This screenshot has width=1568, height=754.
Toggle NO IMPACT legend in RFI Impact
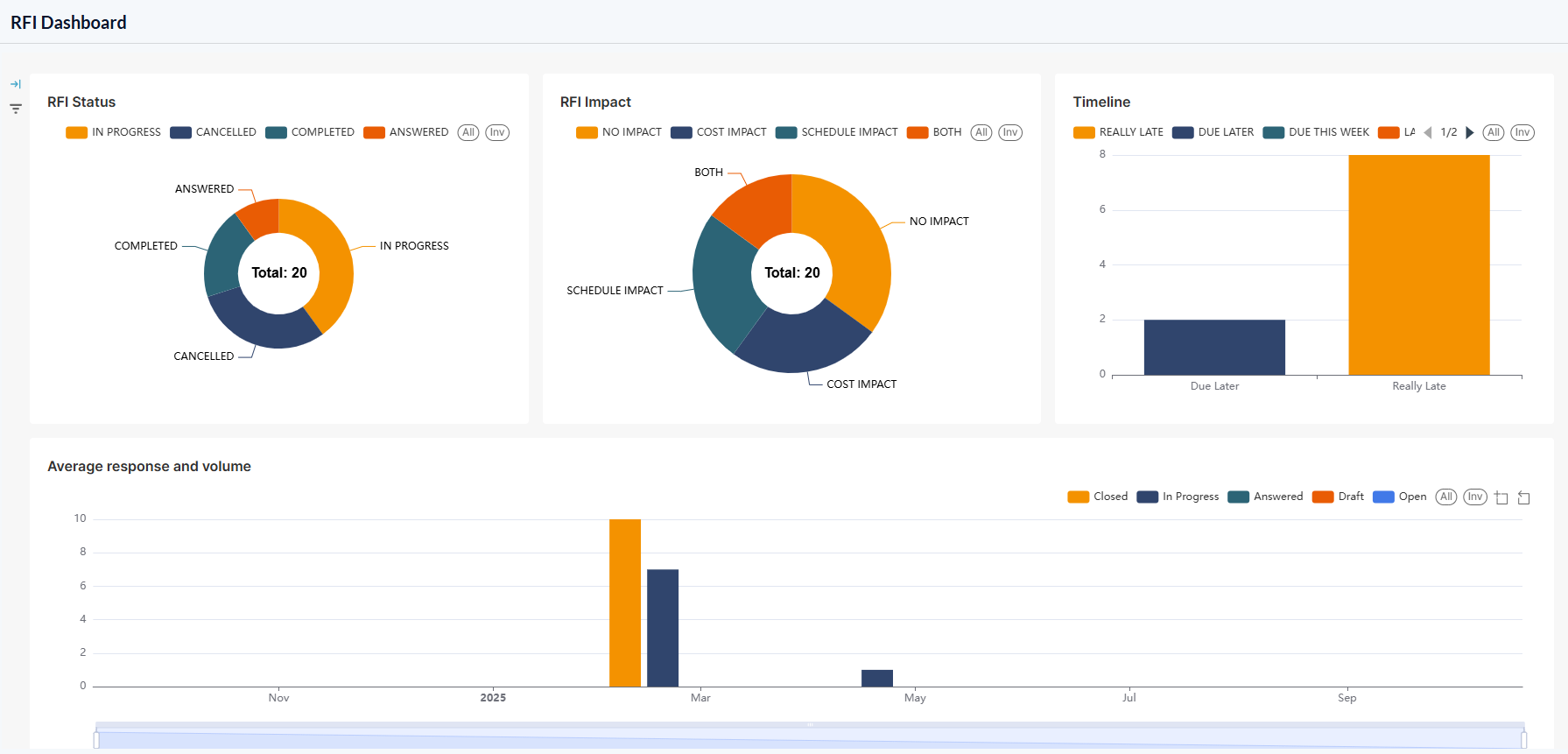(619, 132)
